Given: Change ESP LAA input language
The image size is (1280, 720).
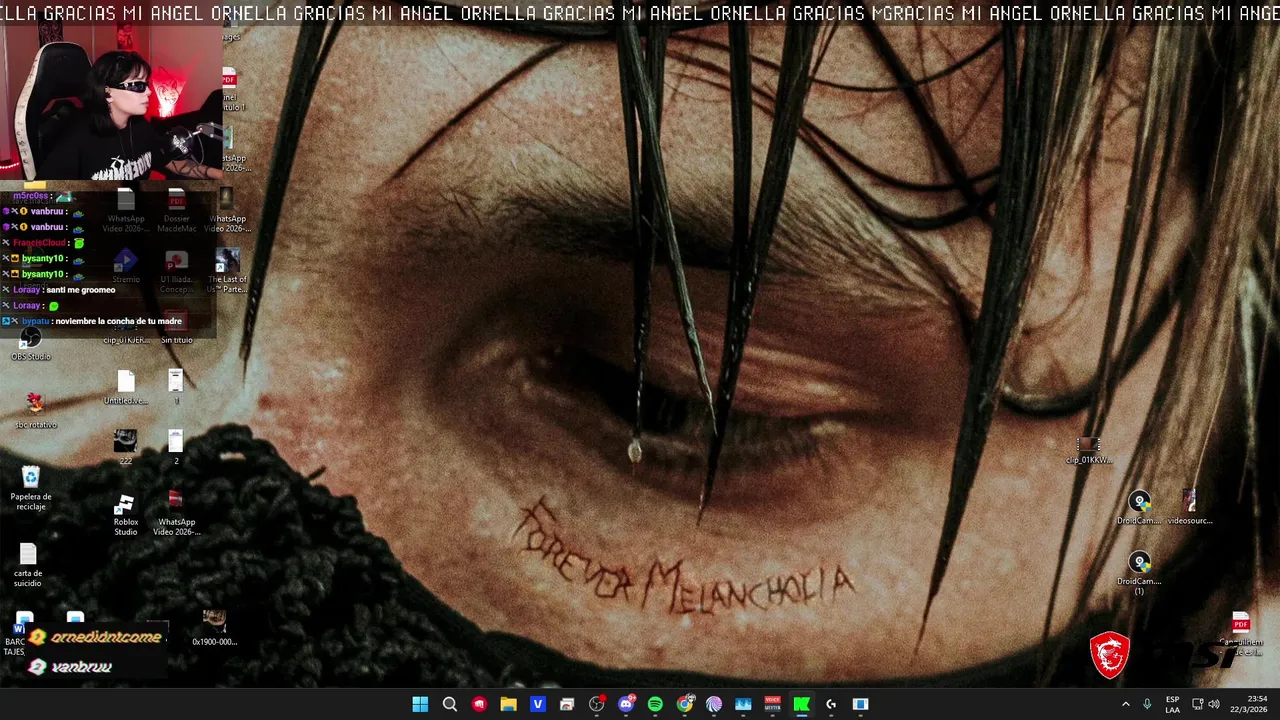Looking at the screenshot, I should coord(1172,704).
